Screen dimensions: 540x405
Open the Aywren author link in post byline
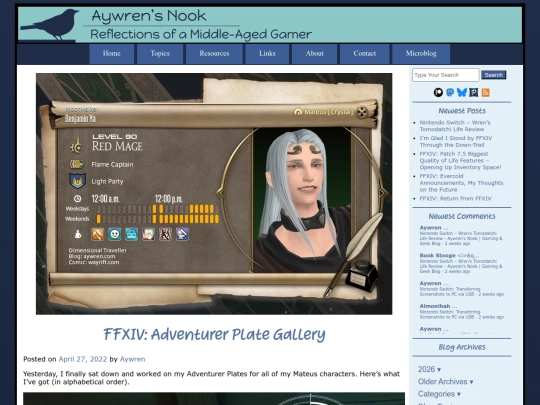click(x=132, y=359)
